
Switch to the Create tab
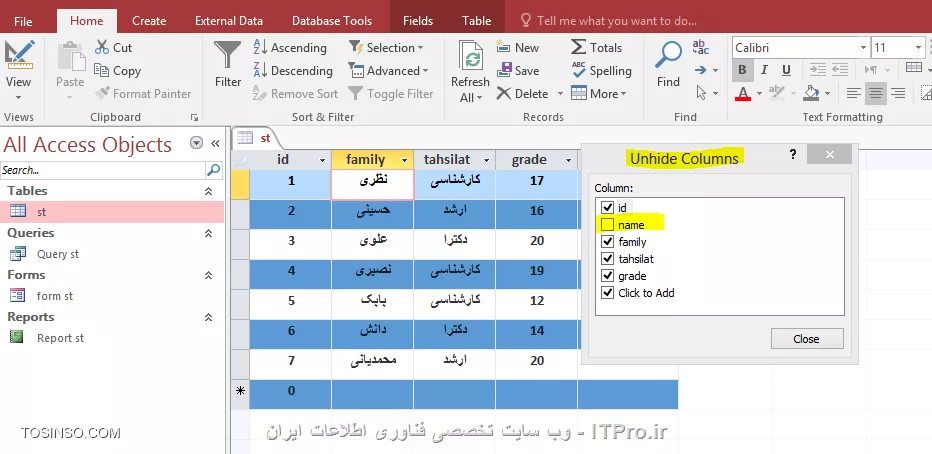149,21
